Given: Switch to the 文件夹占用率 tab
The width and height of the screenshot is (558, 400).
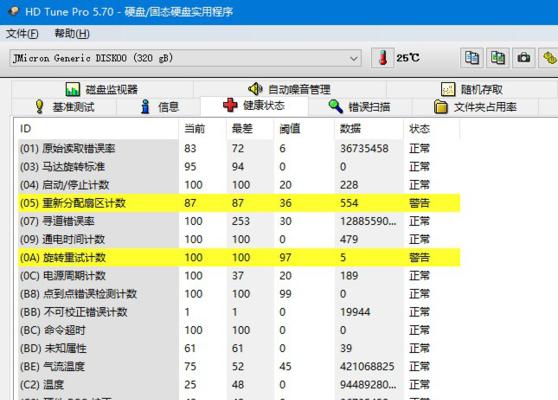Looking at the screenshot, I should point(475,106).
